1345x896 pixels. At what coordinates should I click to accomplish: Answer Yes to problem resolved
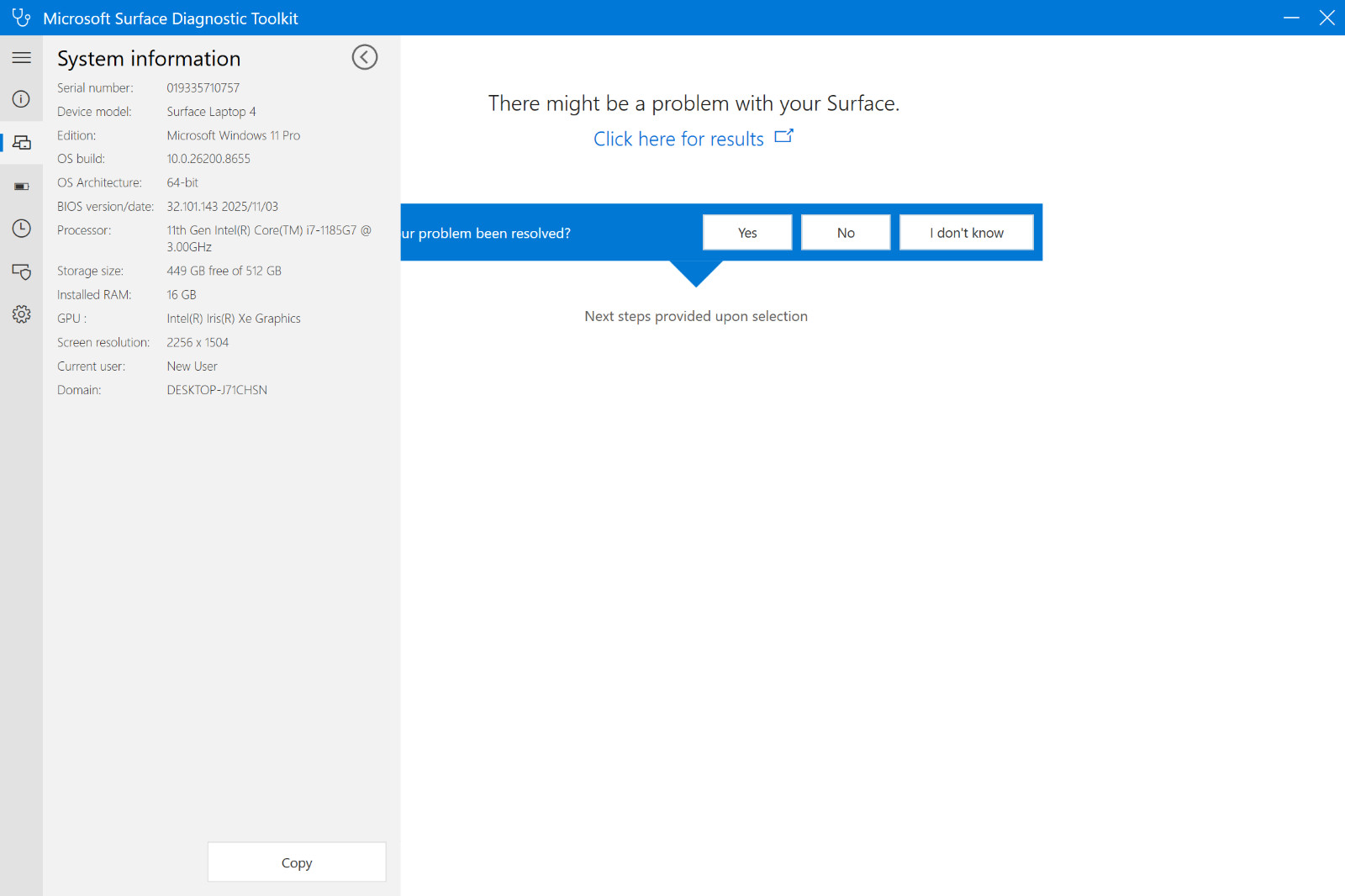[747, 233]
